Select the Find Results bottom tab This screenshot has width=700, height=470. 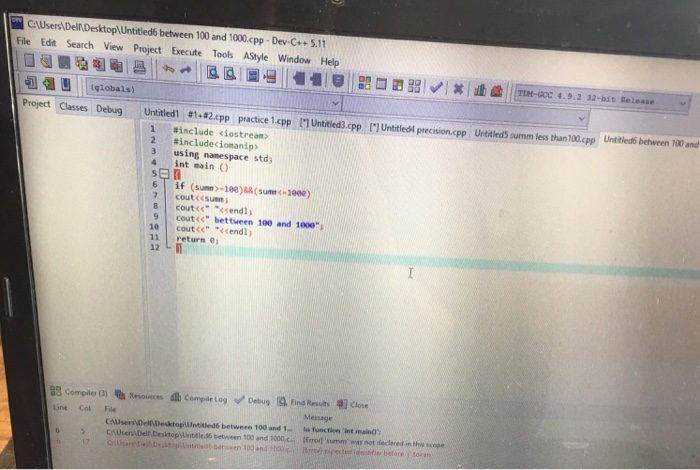[x=304, y=403]
